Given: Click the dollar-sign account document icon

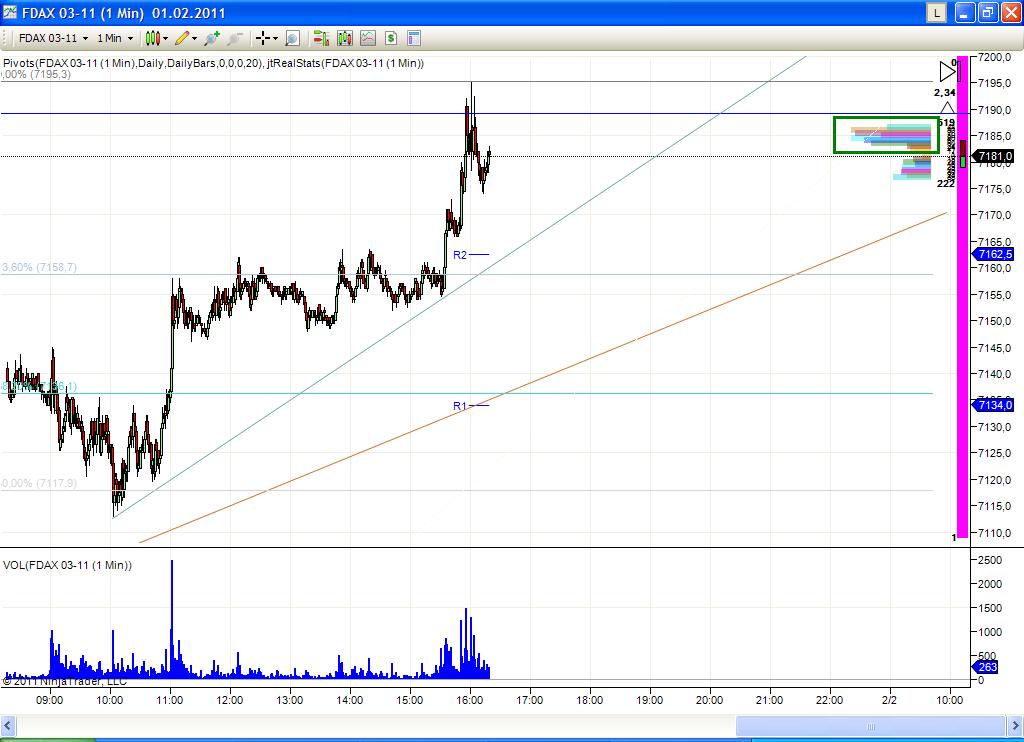Looking at the screenshot, I should coord(391,38).
